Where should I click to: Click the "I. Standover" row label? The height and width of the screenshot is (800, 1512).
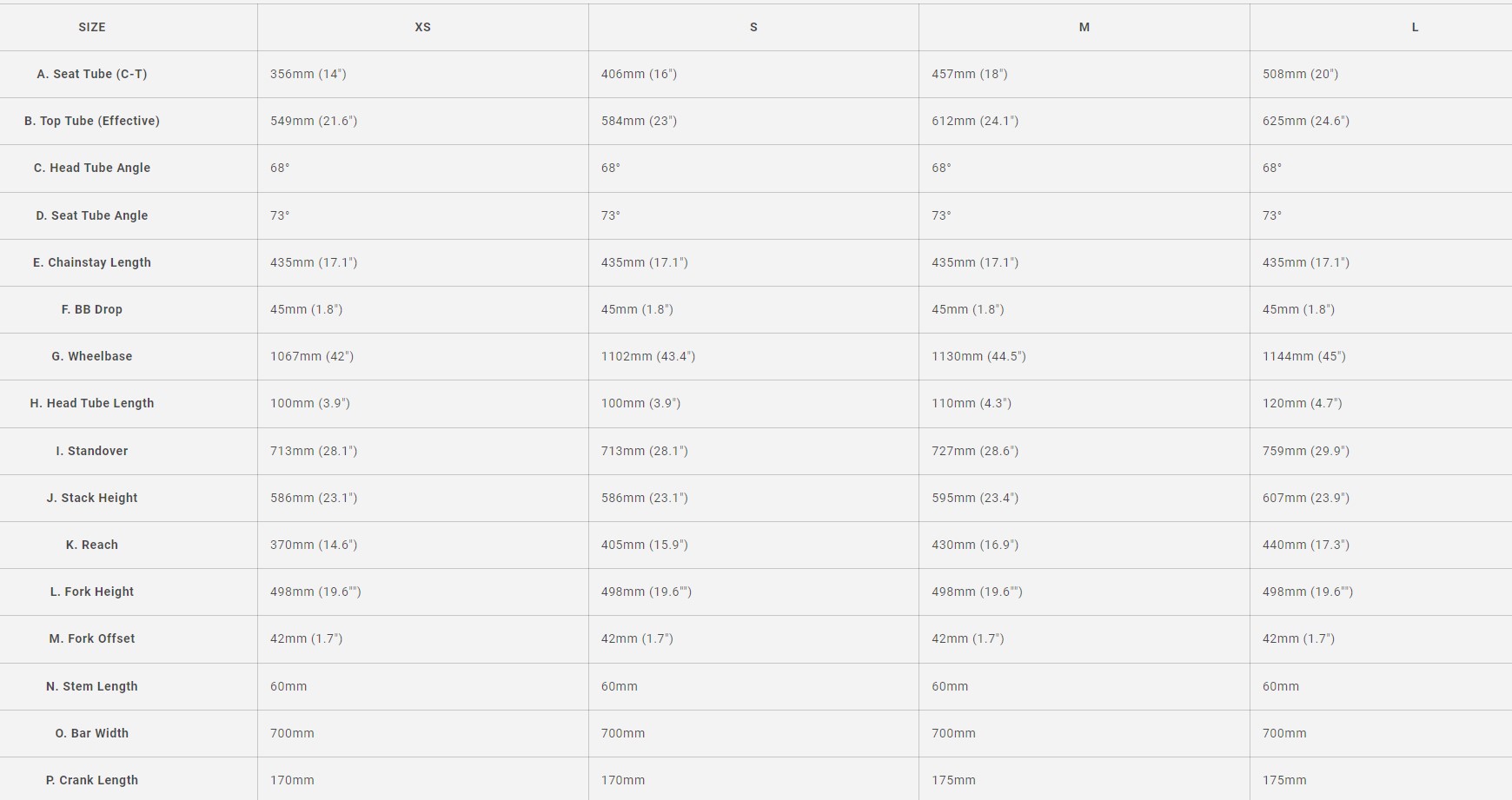click(92, 451)
